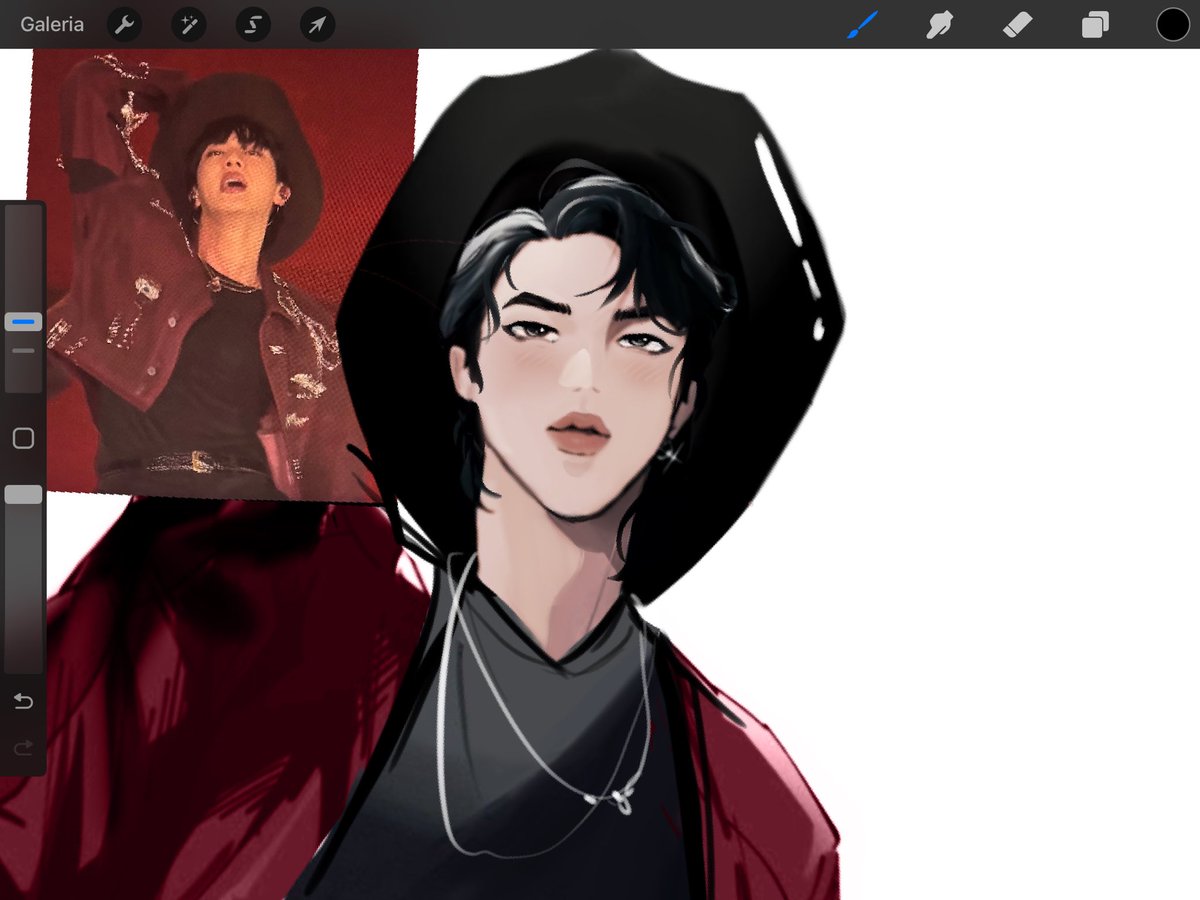Click the brush size slider handle
Screen dimensions: 1200x900
pyautogui.click(x=23, y=322)
